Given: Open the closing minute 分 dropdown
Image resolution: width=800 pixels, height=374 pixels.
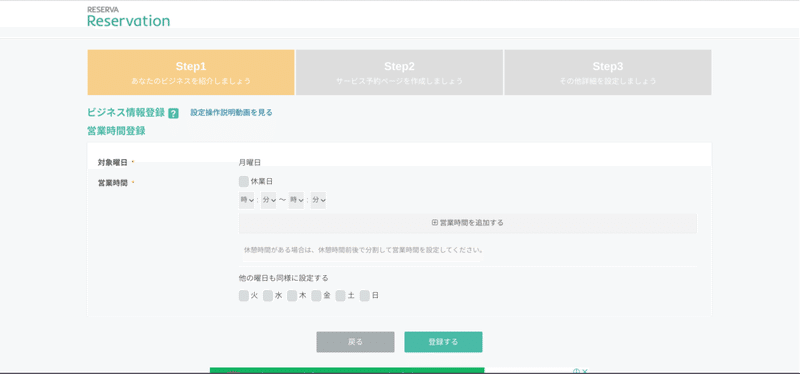Looking at the screenshot, I should click(318, 201).
